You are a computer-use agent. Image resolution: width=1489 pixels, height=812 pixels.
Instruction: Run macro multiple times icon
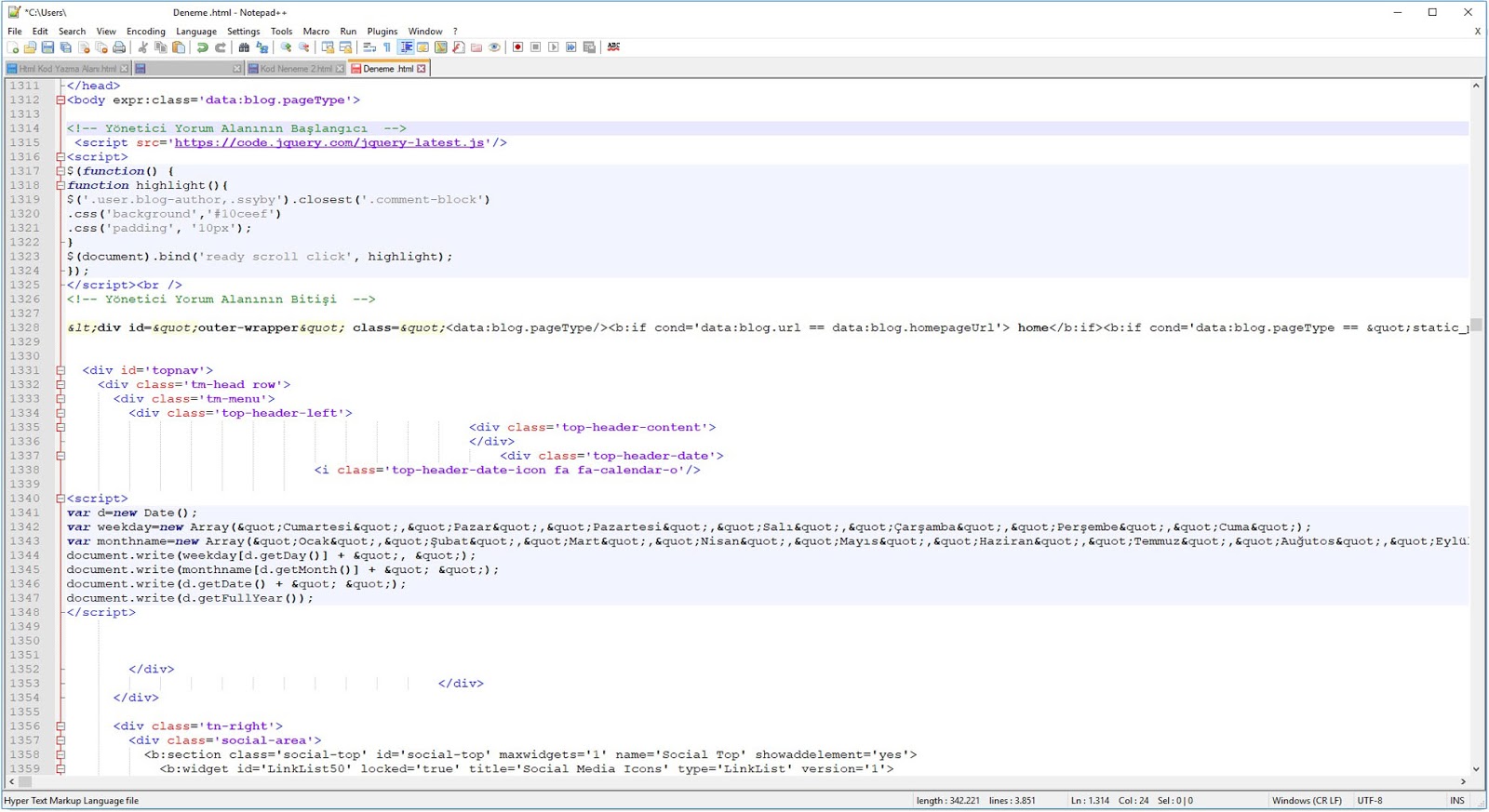[x=571, y=47]
